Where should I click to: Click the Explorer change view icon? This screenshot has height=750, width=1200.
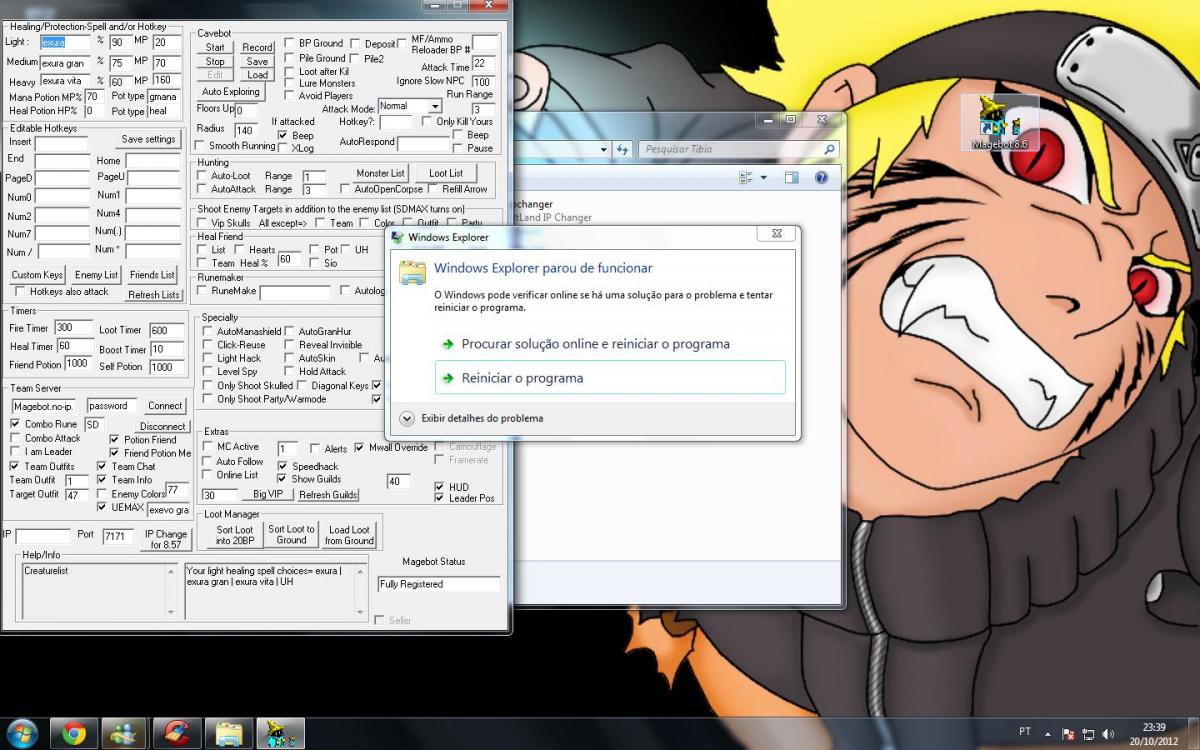[745, 177]
